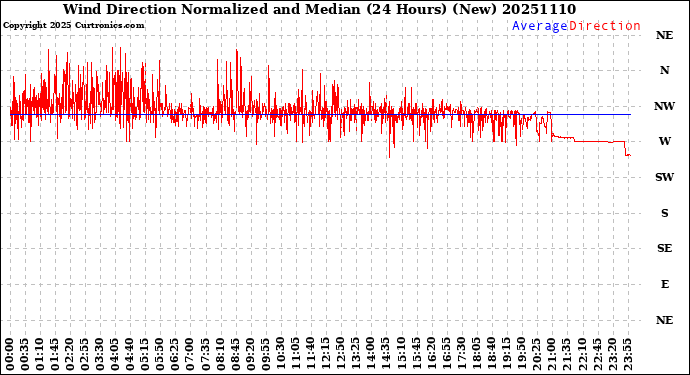Click the red Direction legend label

coord(605,26)
